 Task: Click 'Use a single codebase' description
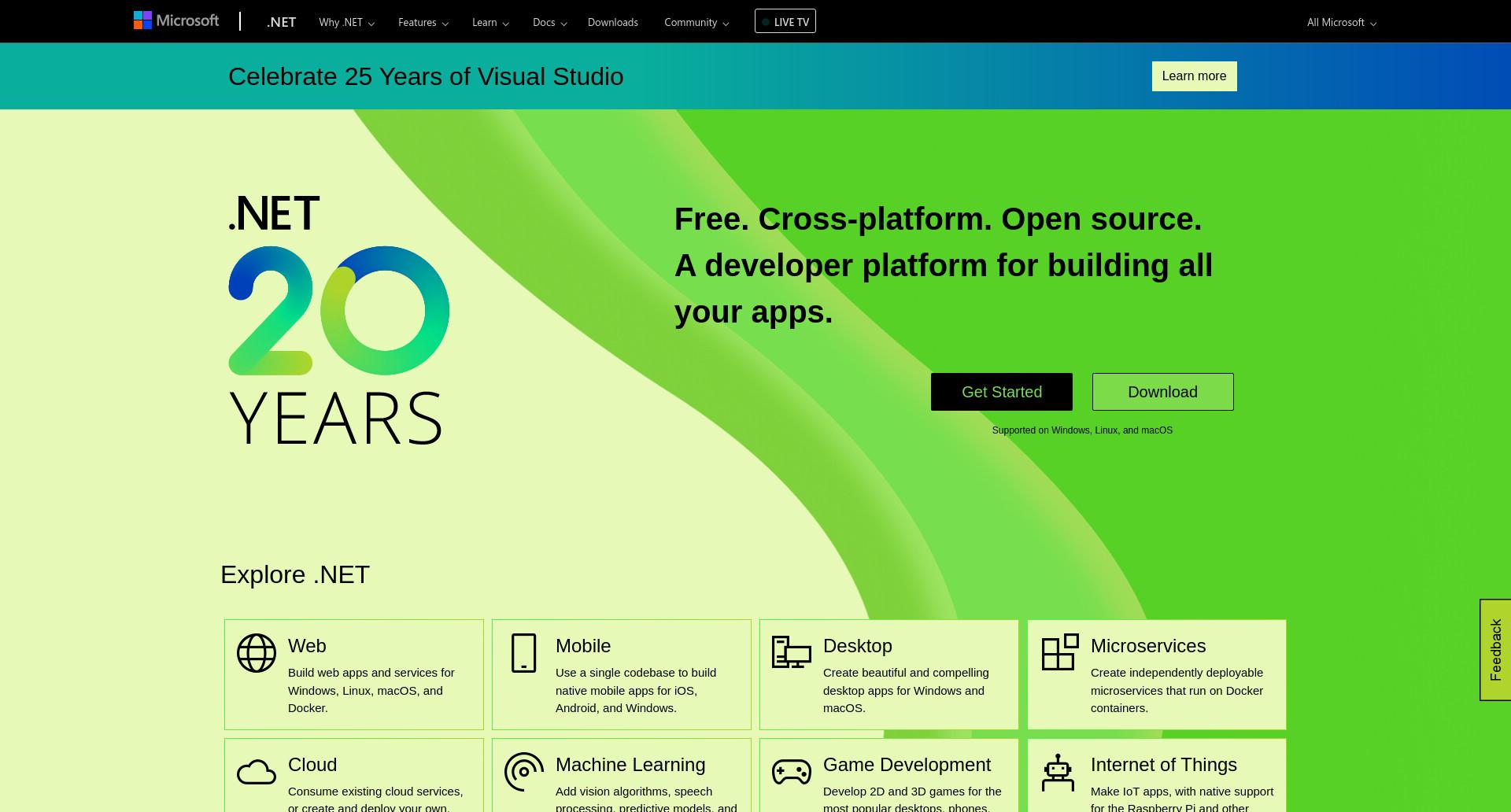tap(636, 690)
